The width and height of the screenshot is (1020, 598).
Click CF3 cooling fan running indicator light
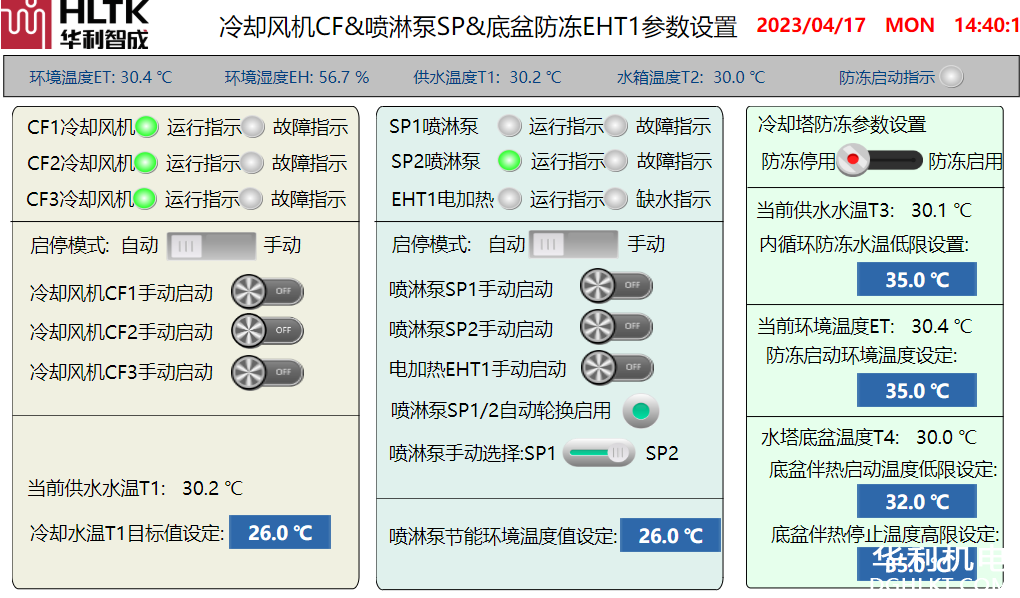click(146, 198)
